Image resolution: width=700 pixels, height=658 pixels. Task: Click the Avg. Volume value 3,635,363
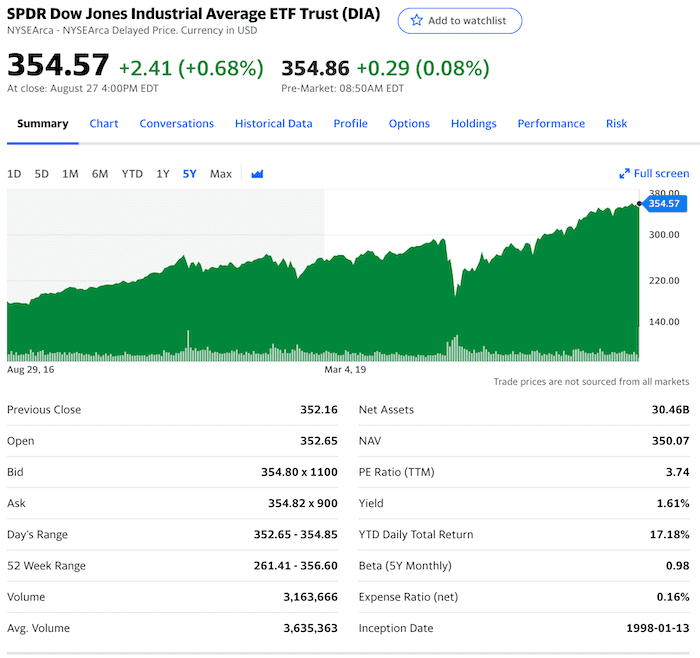click(310, 629)
